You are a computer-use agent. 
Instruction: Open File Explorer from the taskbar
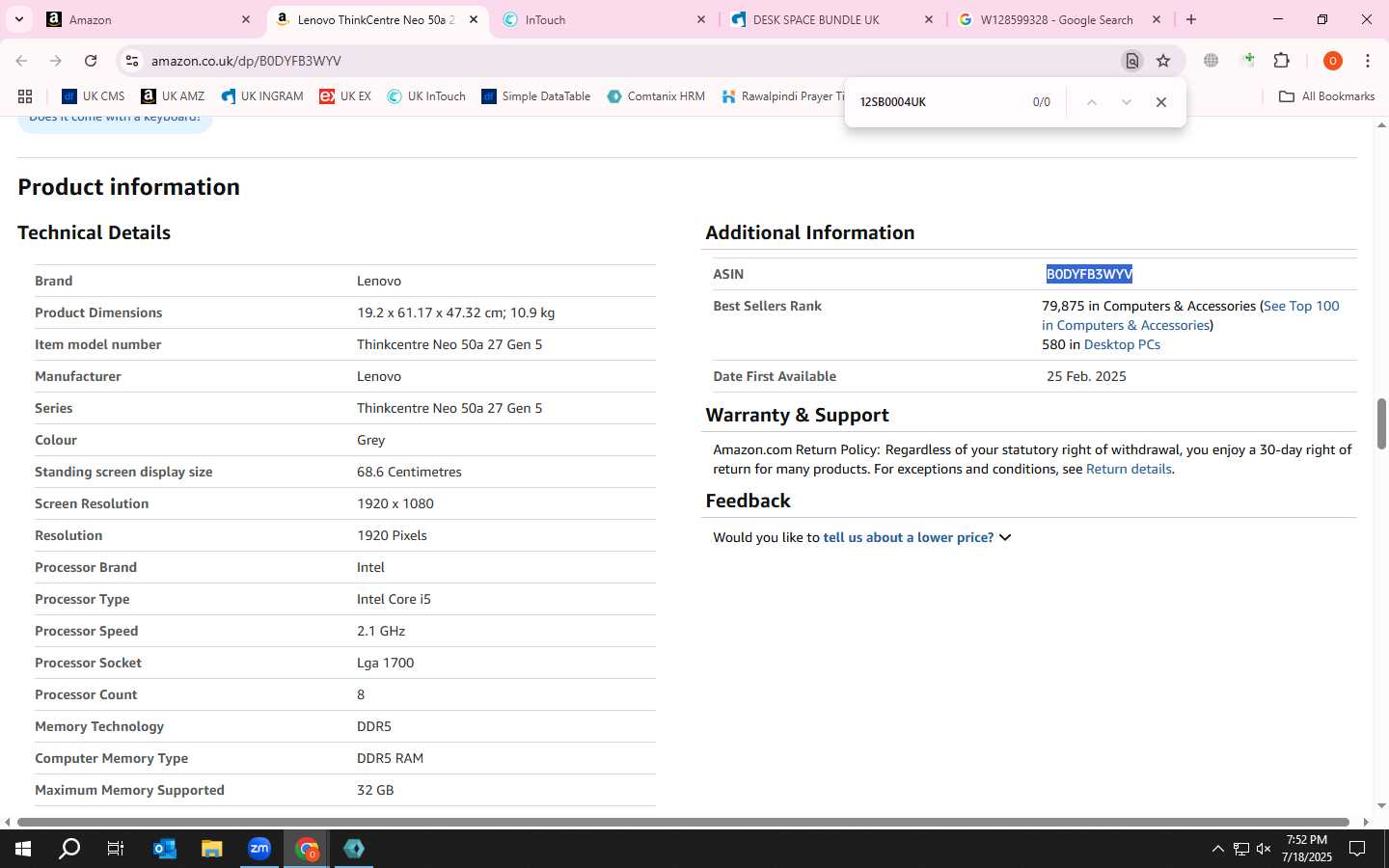coord(211,849)
